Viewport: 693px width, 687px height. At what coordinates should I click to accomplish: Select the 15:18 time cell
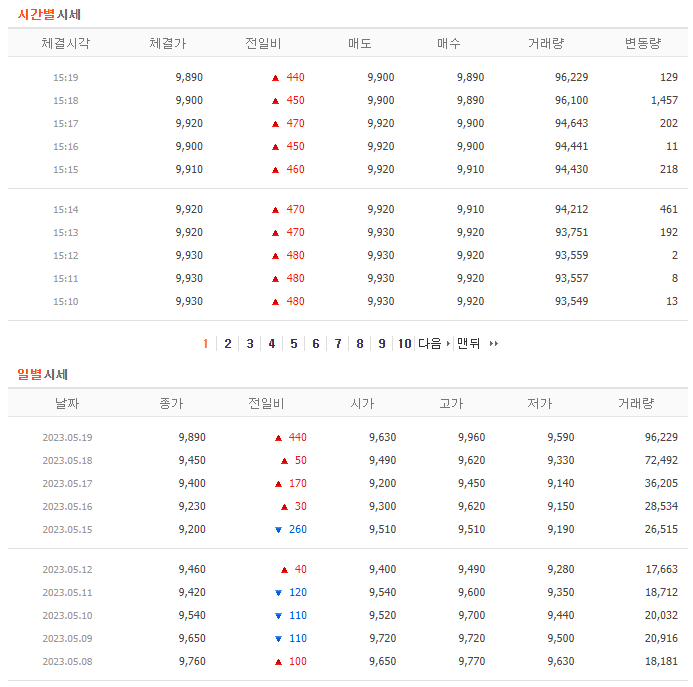coord(65,100)
